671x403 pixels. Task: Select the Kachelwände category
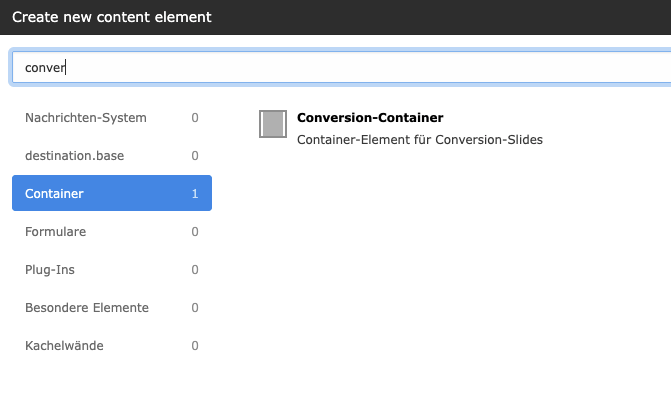point(112,346)
